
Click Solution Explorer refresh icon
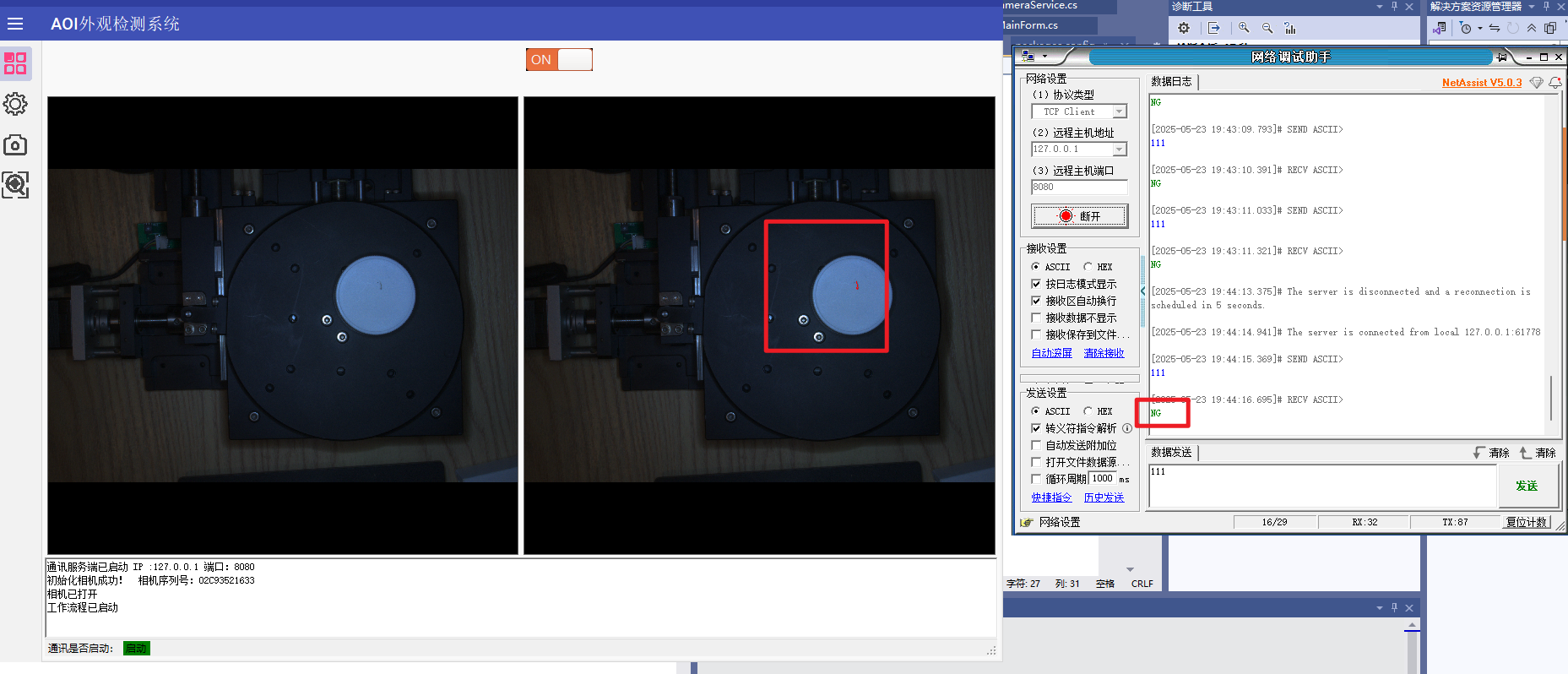[1513, 28]
